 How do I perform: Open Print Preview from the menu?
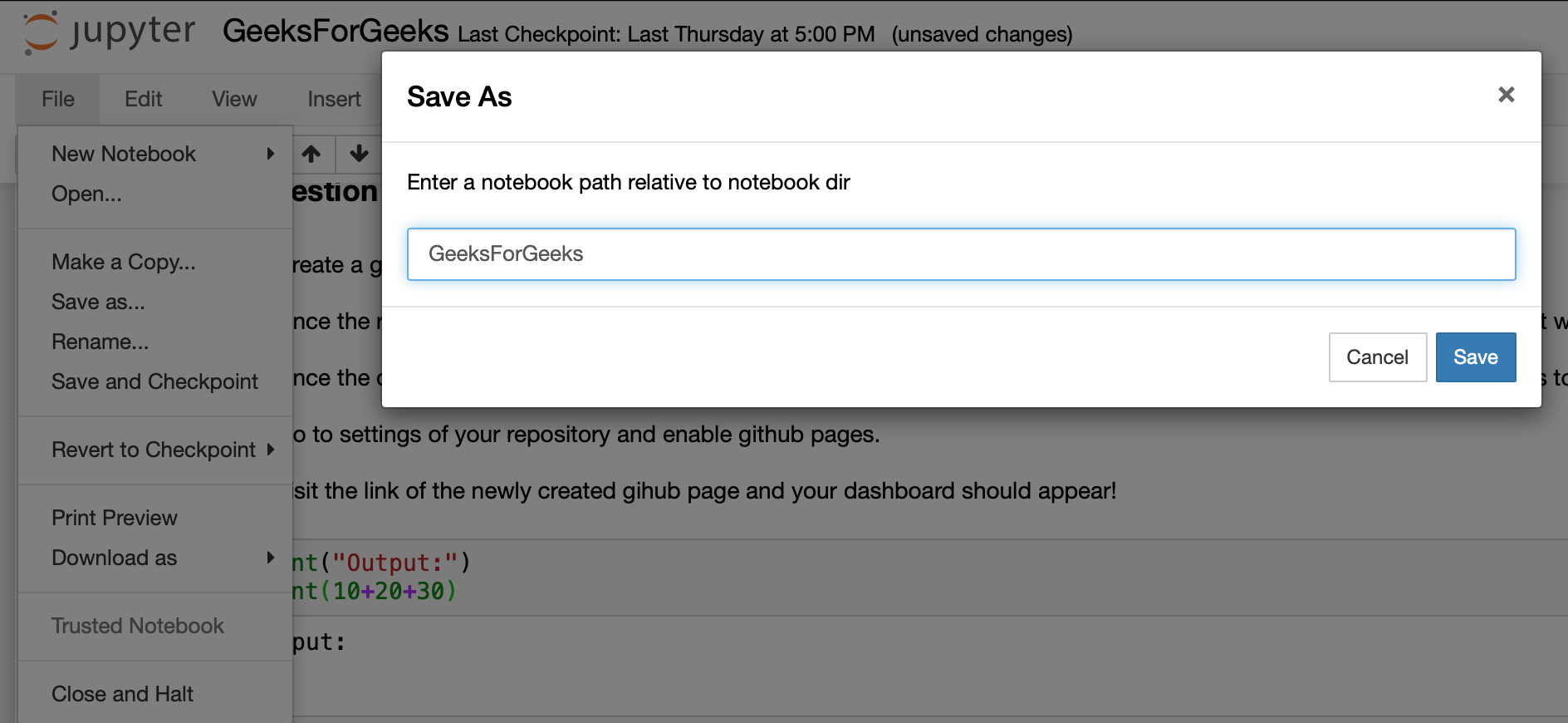[x=115, y=518]
